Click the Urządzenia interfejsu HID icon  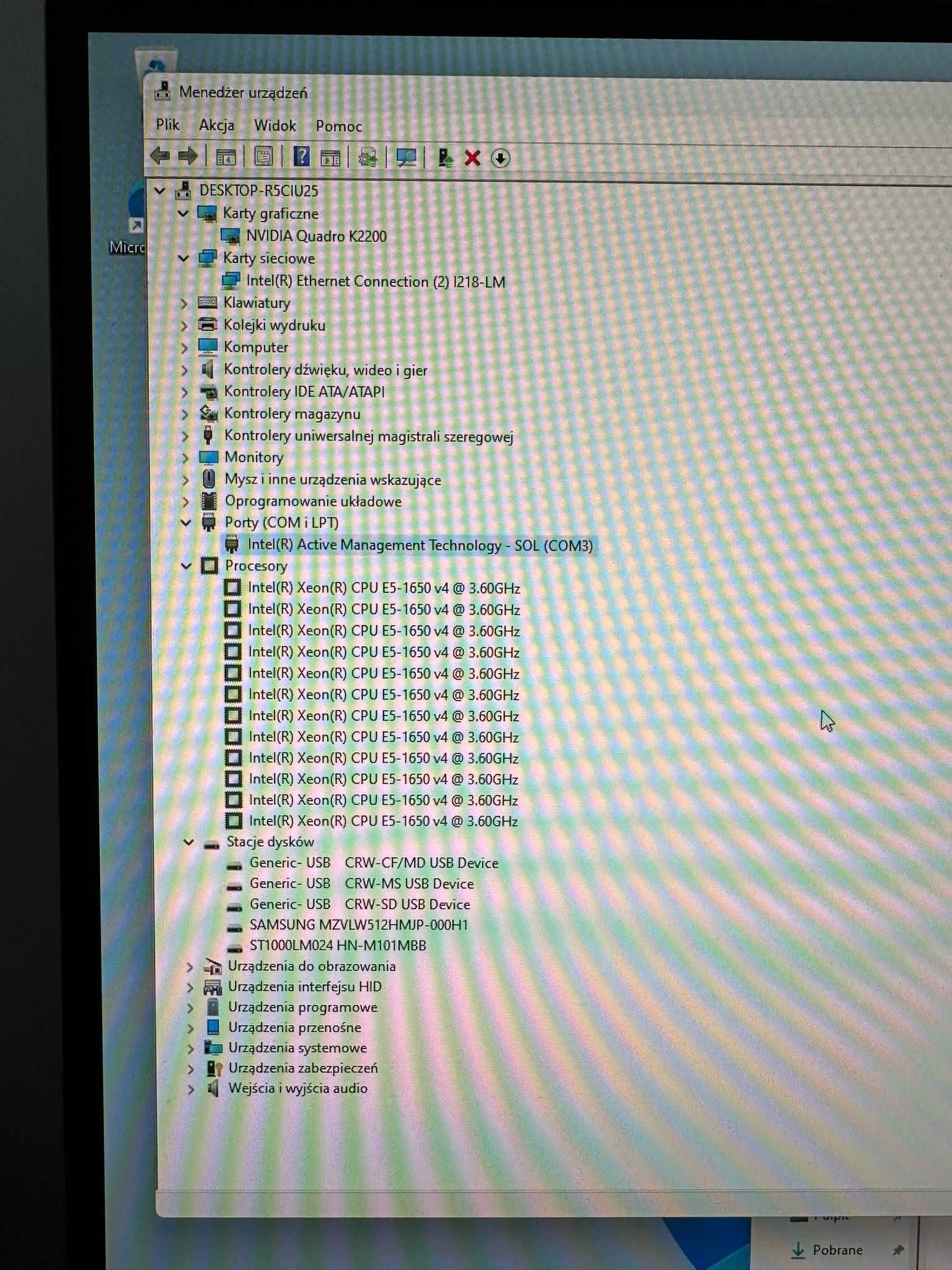tap(213, 987)
